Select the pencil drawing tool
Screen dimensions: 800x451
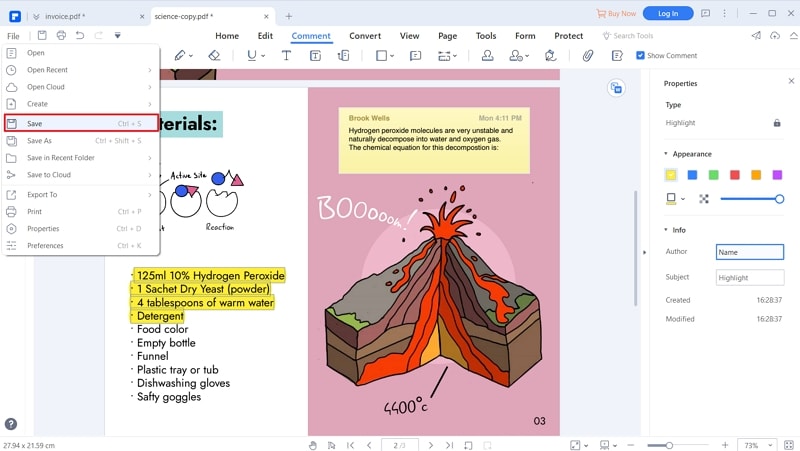click(x=180, y=56)
